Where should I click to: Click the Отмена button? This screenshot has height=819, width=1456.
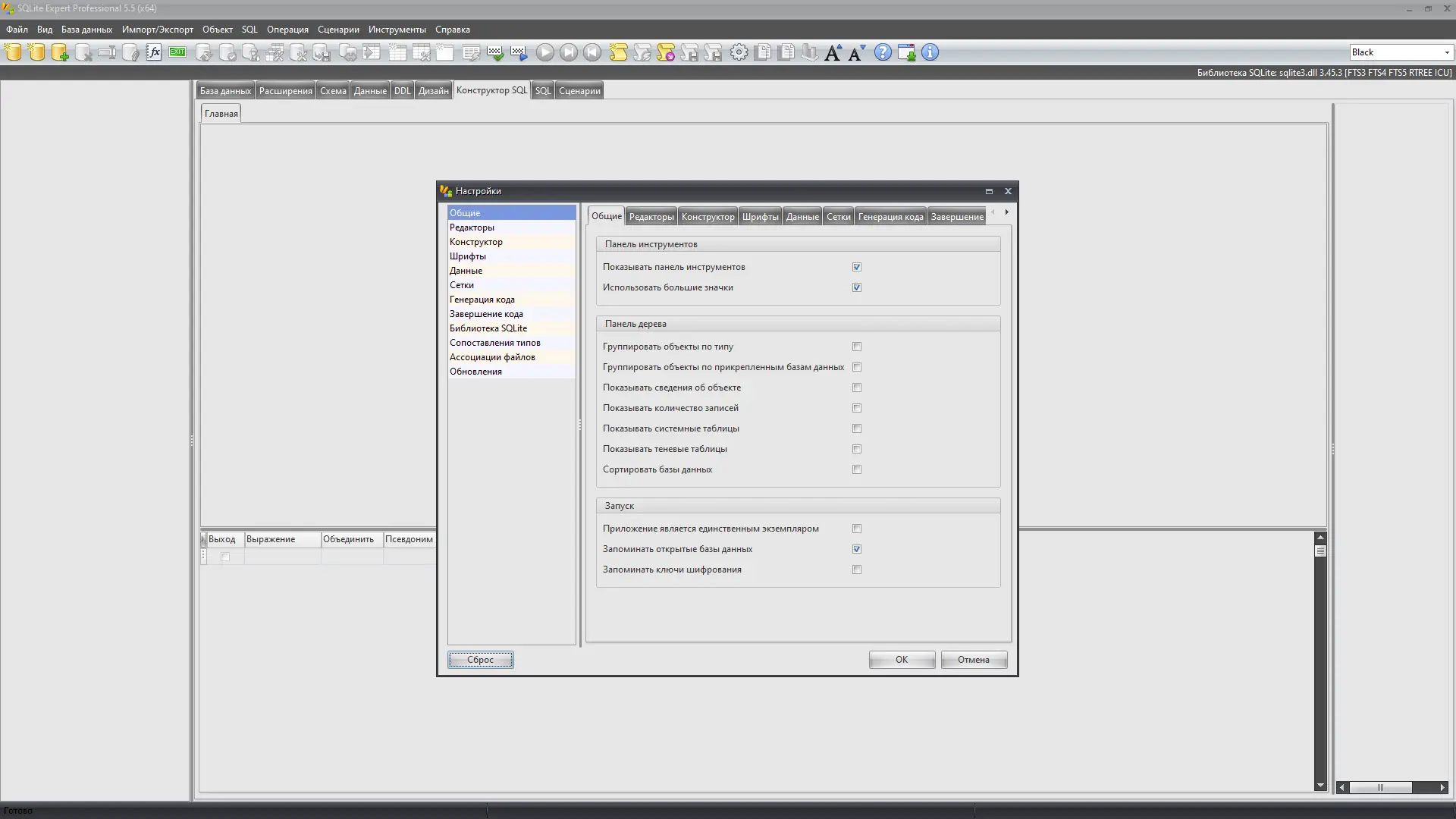click(x=973, y=660)
